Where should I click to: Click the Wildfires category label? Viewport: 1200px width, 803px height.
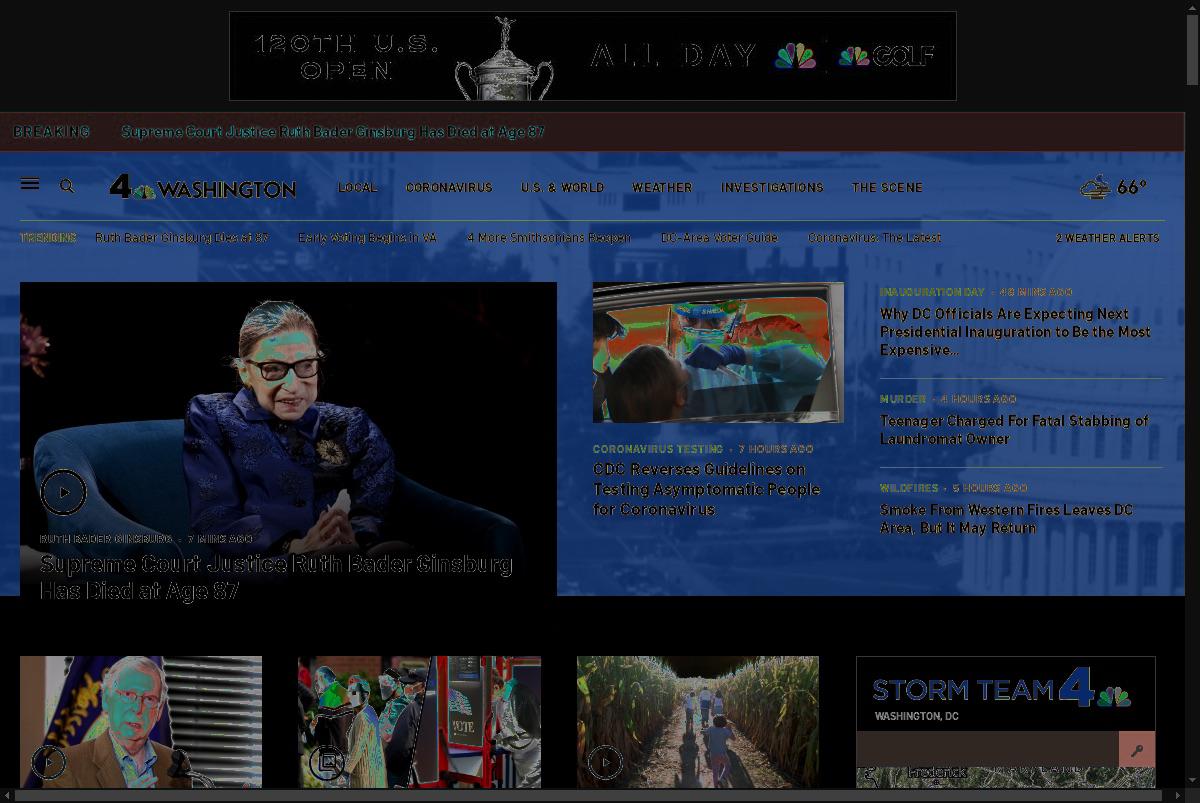pyautogui.click(x=909, y=488)
